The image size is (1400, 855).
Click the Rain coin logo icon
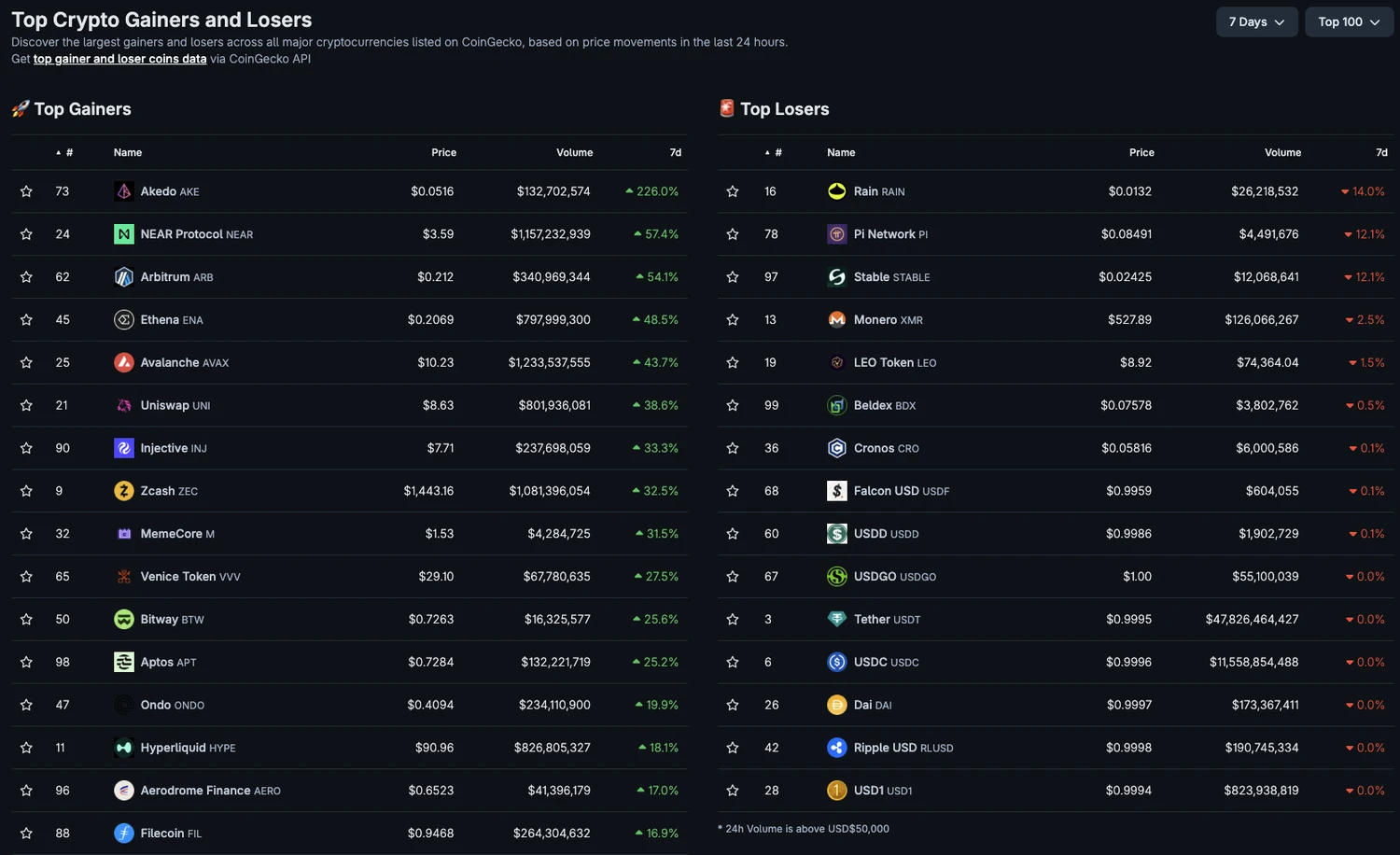pos(837,191)
